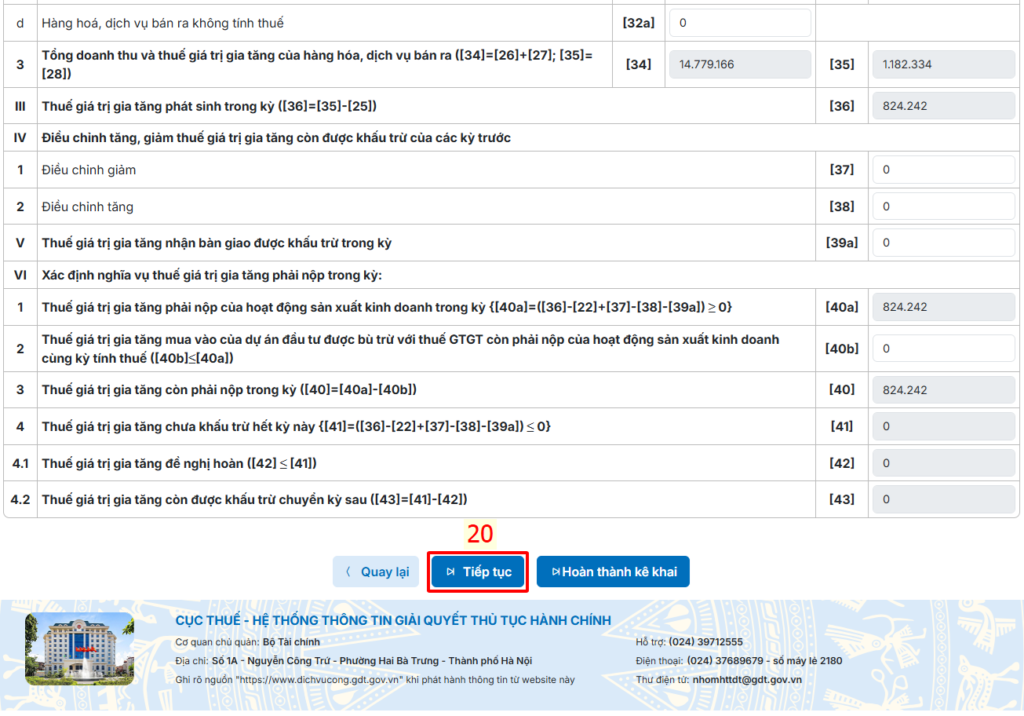Click the Tiếp tục button
The height and width of the screenshot is (716, 1024).
(478, 572)
